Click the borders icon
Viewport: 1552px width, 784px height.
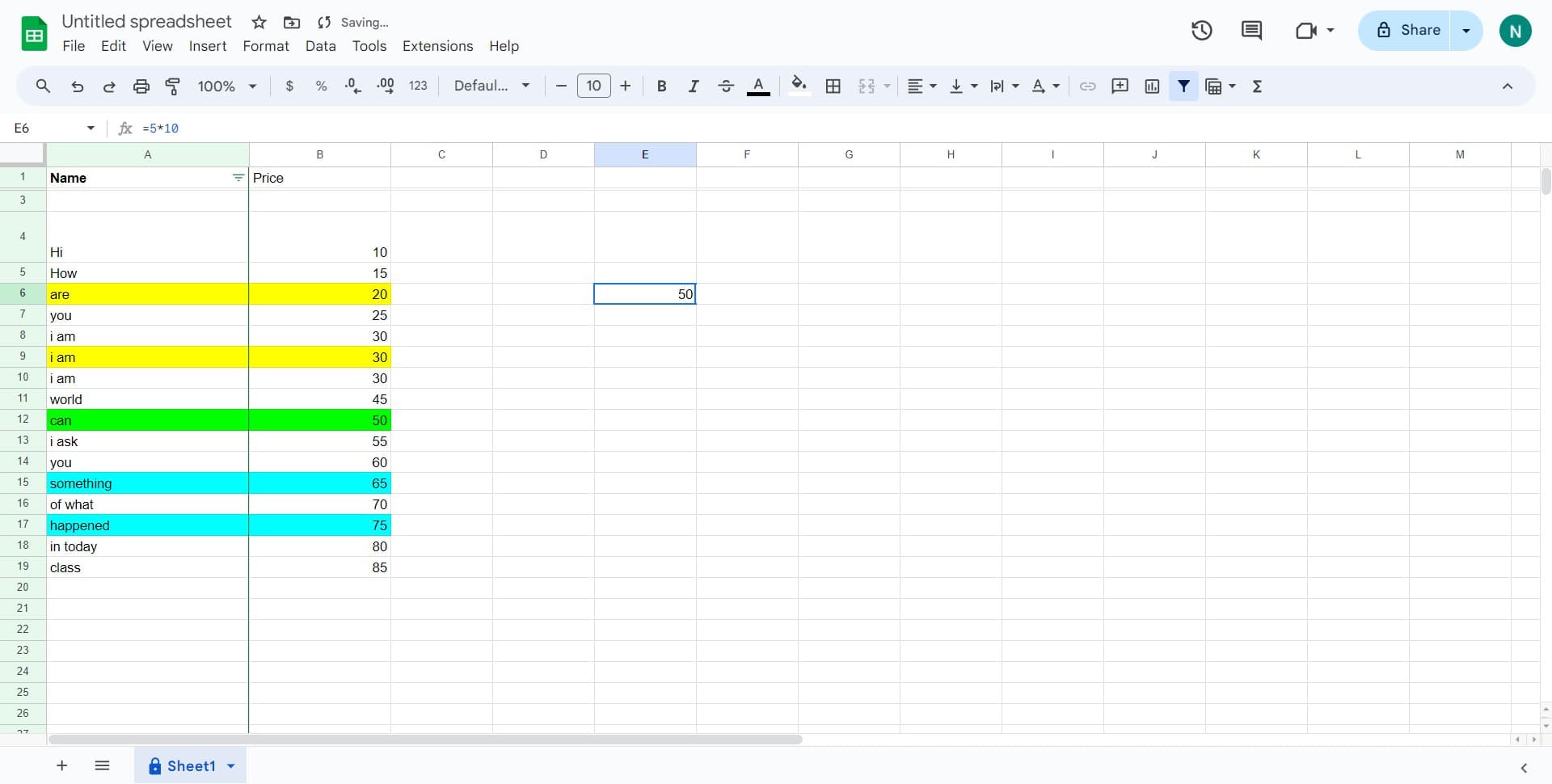[833, 86]
